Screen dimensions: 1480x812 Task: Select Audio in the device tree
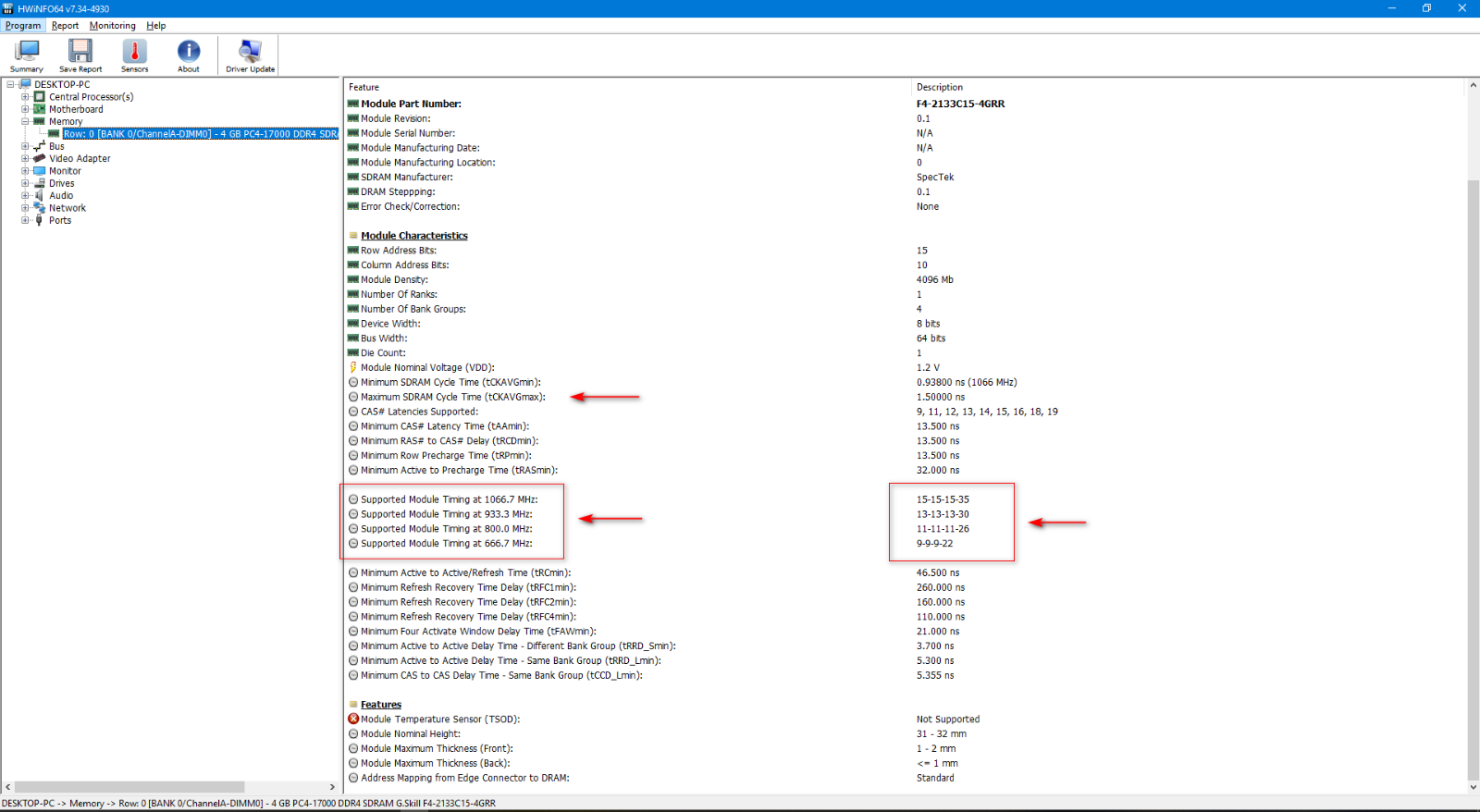[61, 195]
